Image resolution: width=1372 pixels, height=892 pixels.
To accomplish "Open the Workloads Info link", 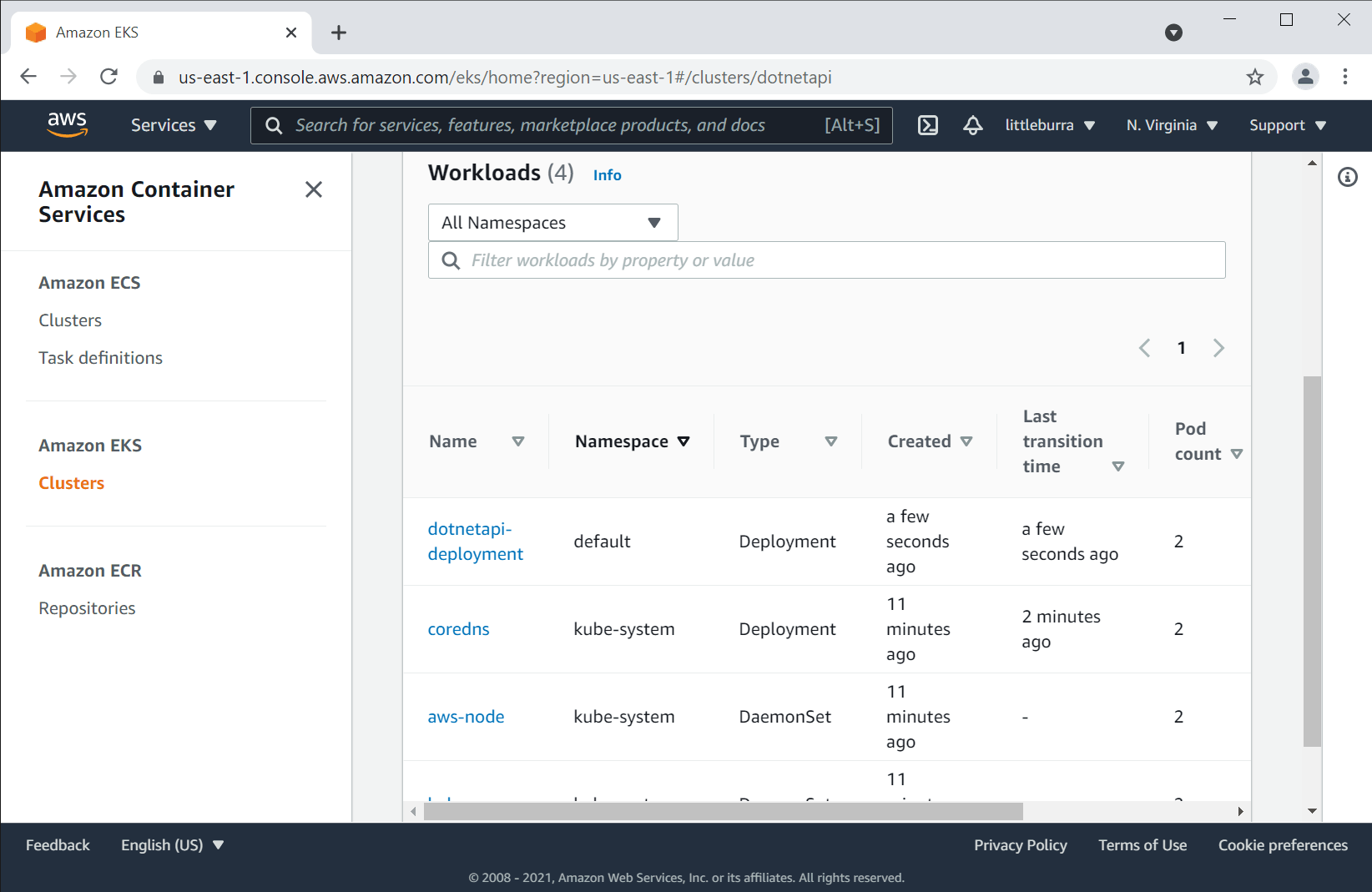I will (608, 175).
